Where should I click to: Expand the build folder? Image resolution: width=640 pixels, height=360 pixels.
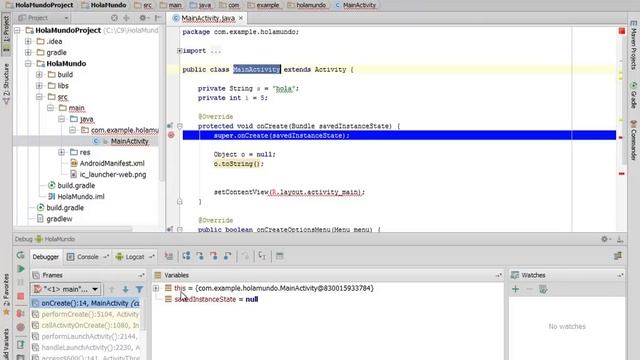[39, 74]
